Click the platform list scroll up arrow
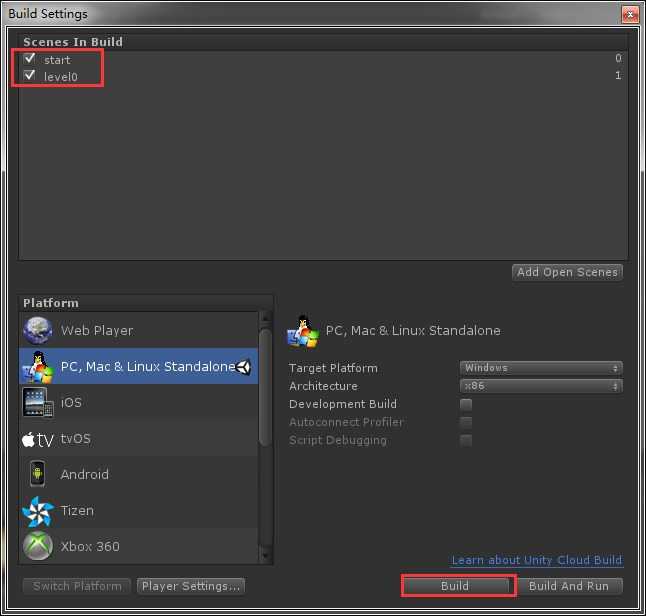Screen dimensions: 646x616 [266, 319]
